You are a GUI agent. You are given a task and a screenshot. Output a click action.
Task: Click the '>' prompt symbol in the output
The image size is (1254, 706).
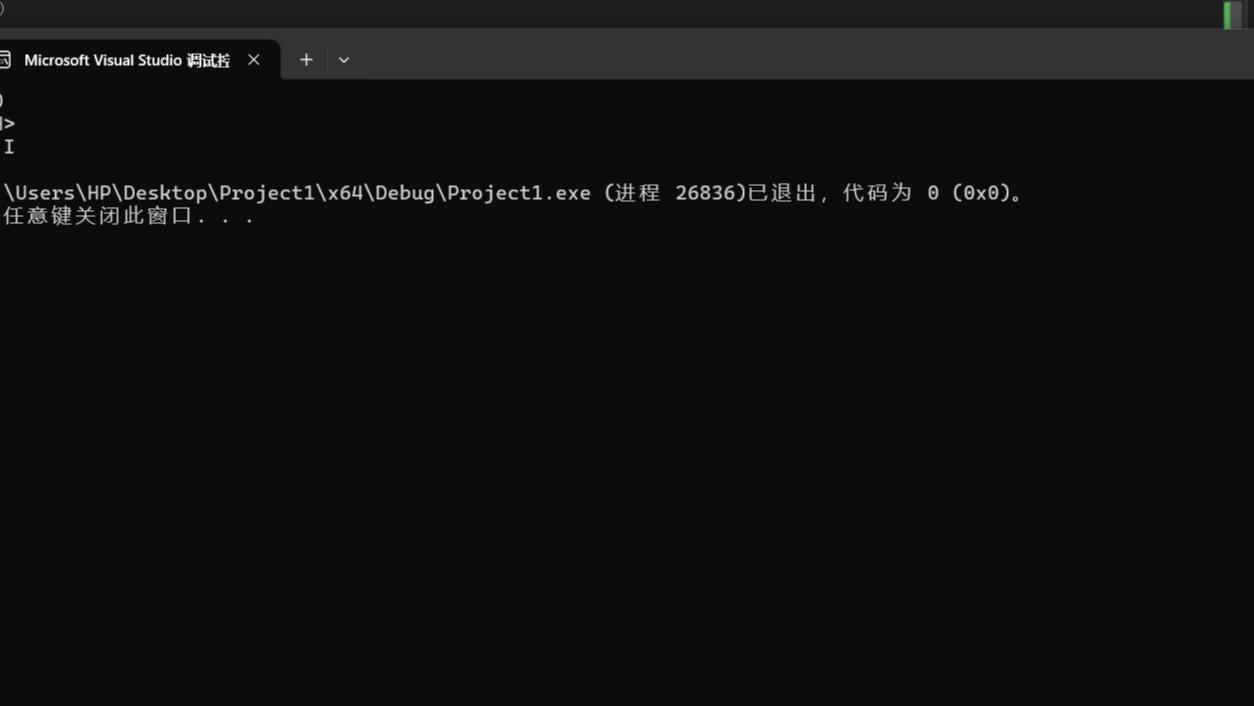pyautogui.click(x=9, y=124)
